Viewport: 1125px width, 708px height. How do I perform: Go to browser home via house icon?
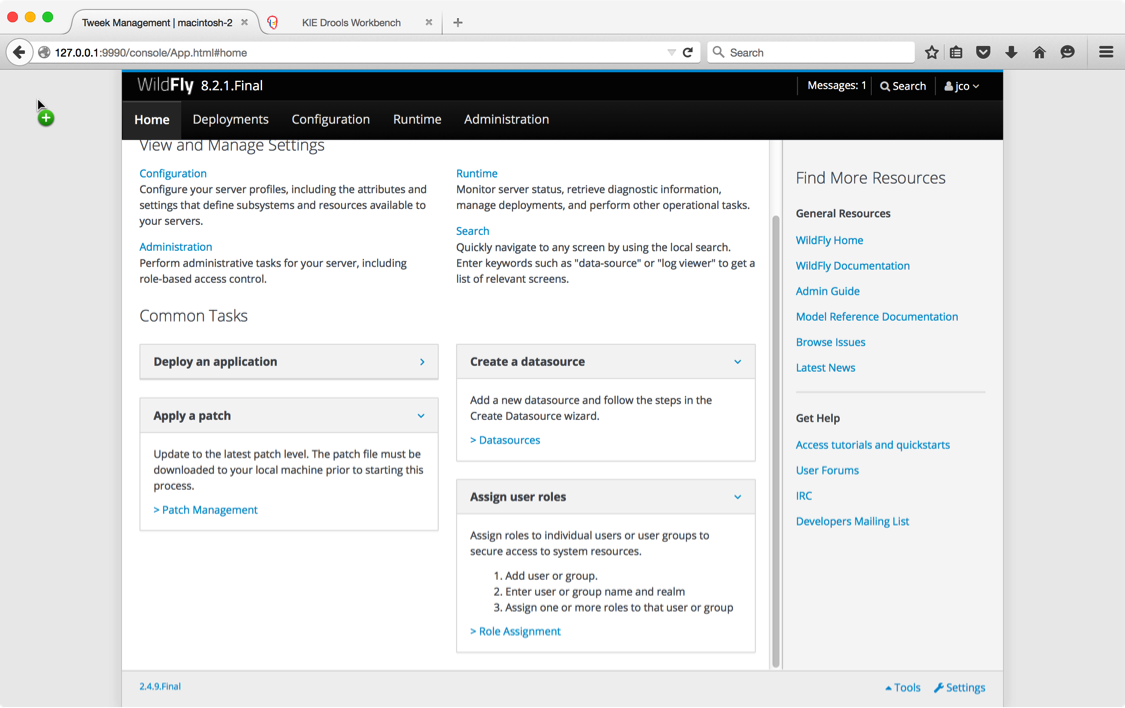pos(1039,52)
